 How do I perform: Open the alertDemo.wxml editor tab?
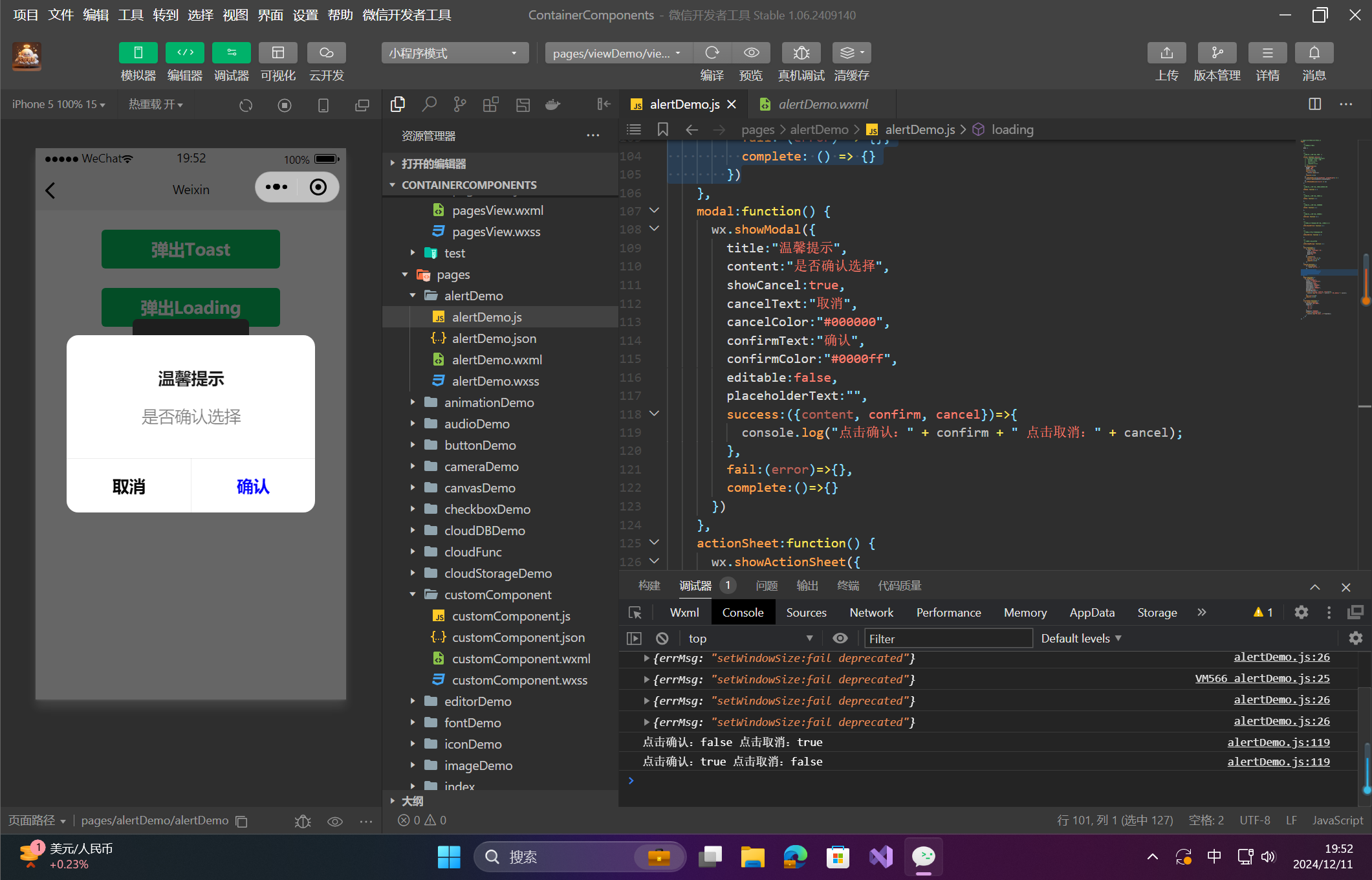[x=822, y=104]
